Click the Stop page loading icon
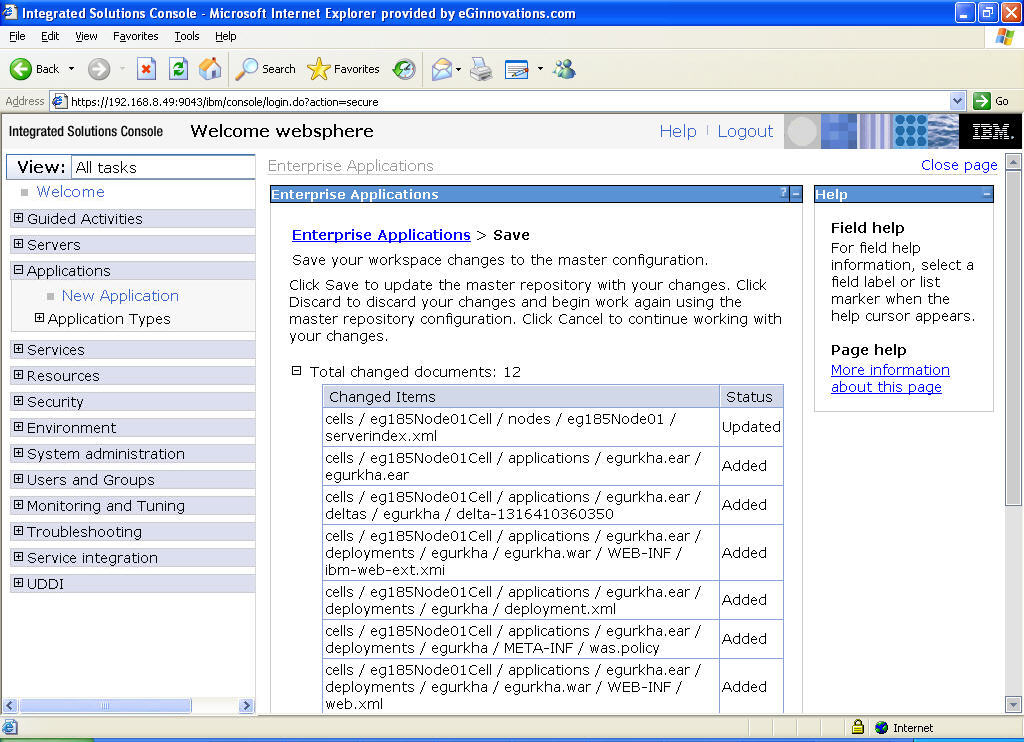The height and width of the screenshot is (742, 1024). click(x=146, y=69)
